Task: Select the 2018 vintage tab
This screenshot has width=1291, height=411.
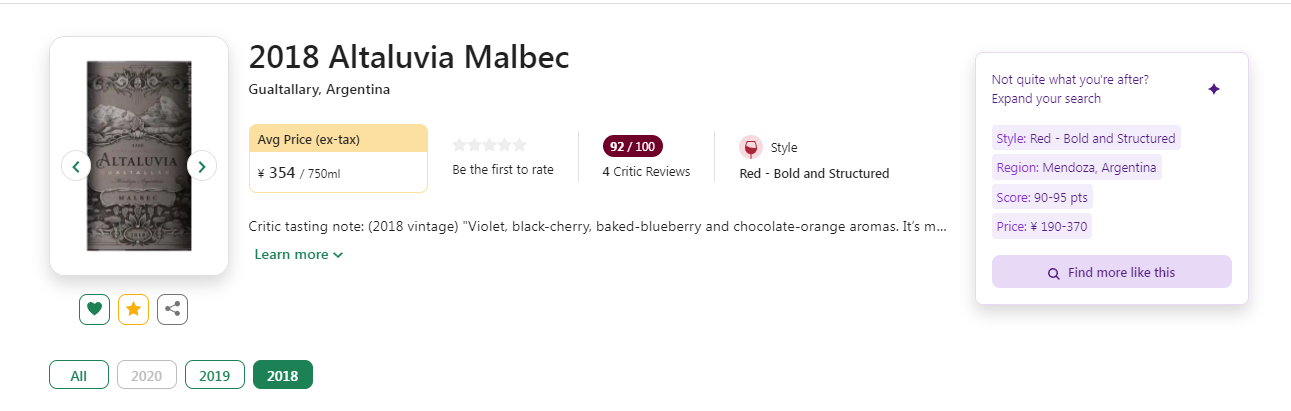Action: pos(283,375)
